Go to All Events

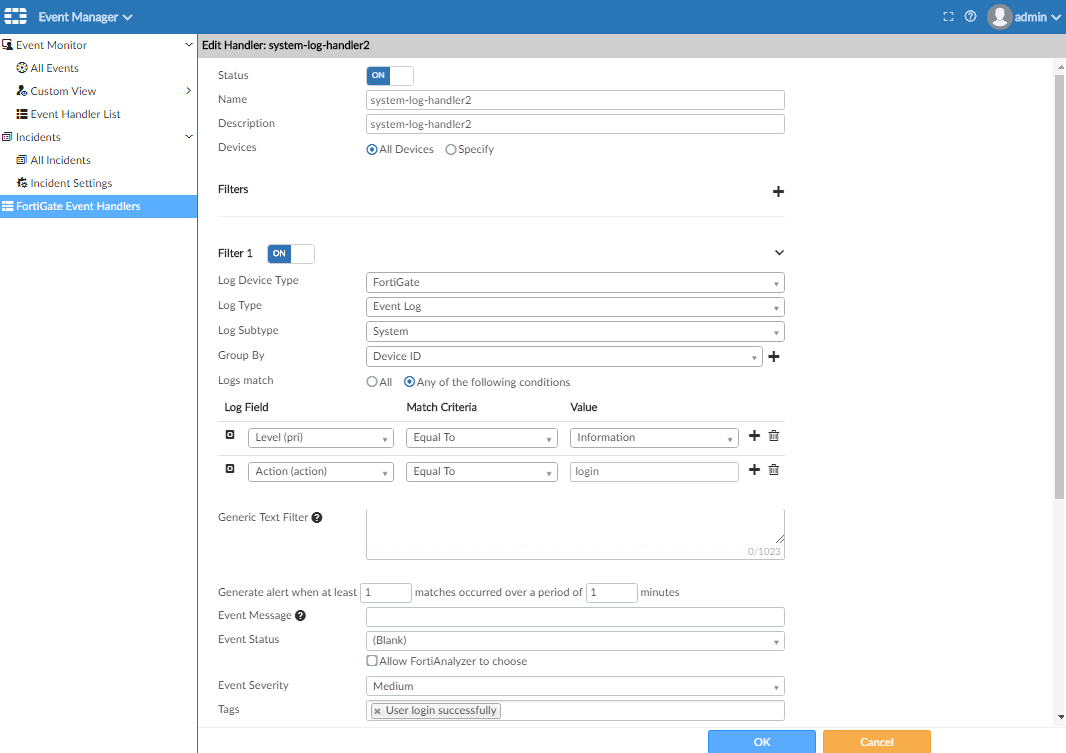tap(54, 68)
